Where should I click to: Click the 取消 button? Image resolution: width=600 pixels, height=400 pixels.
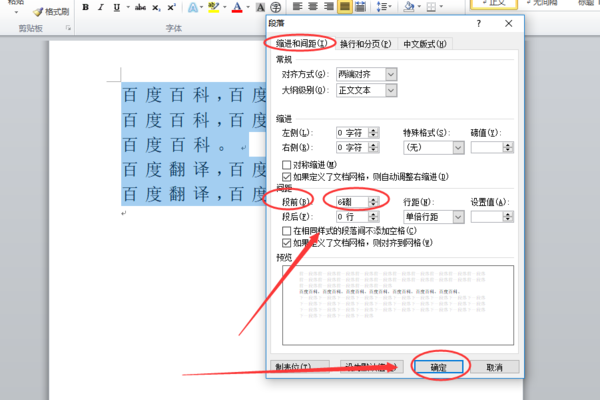494,367
